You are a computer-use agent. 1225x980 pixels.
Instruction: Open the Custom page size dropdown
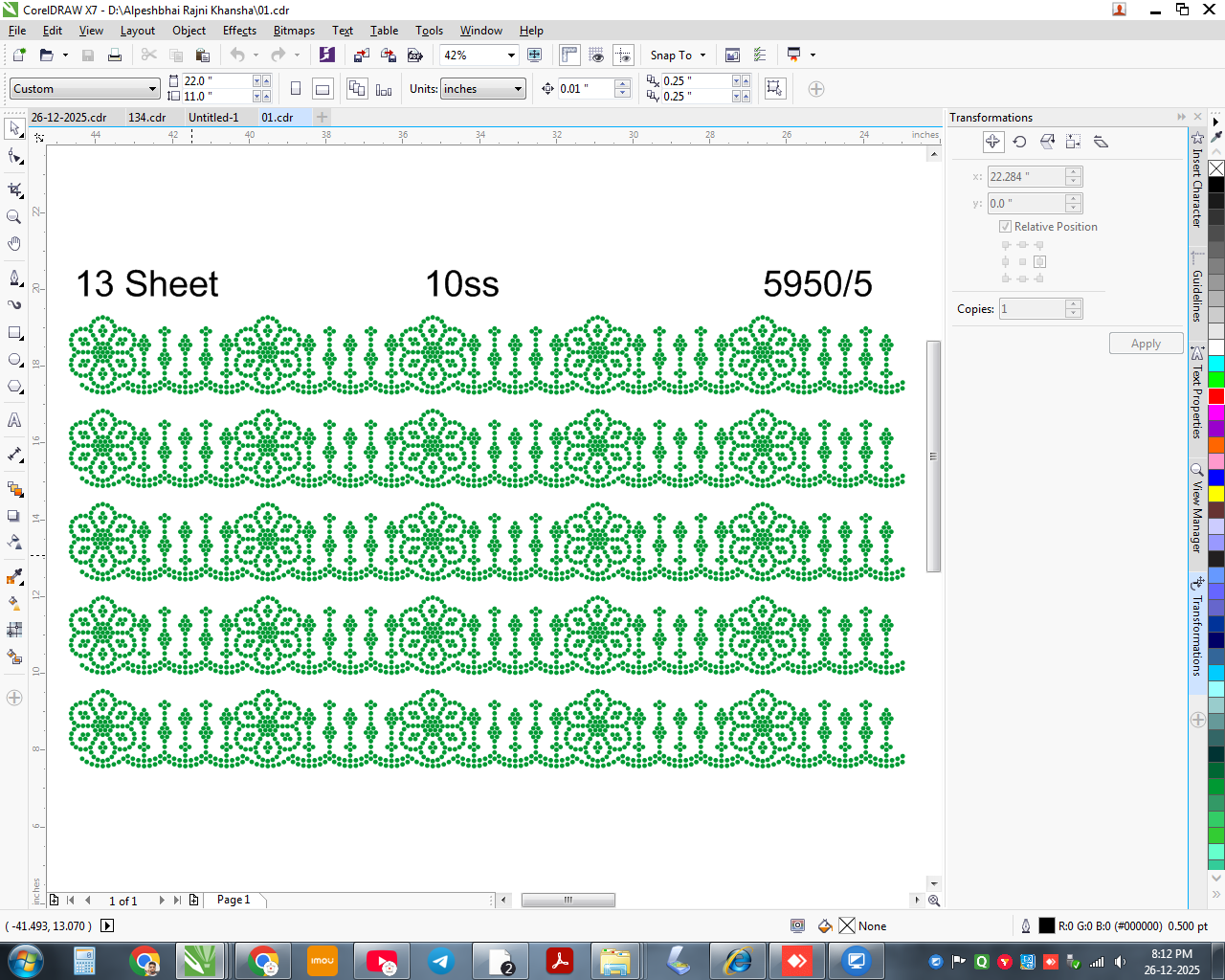click(x=152, y=89)
